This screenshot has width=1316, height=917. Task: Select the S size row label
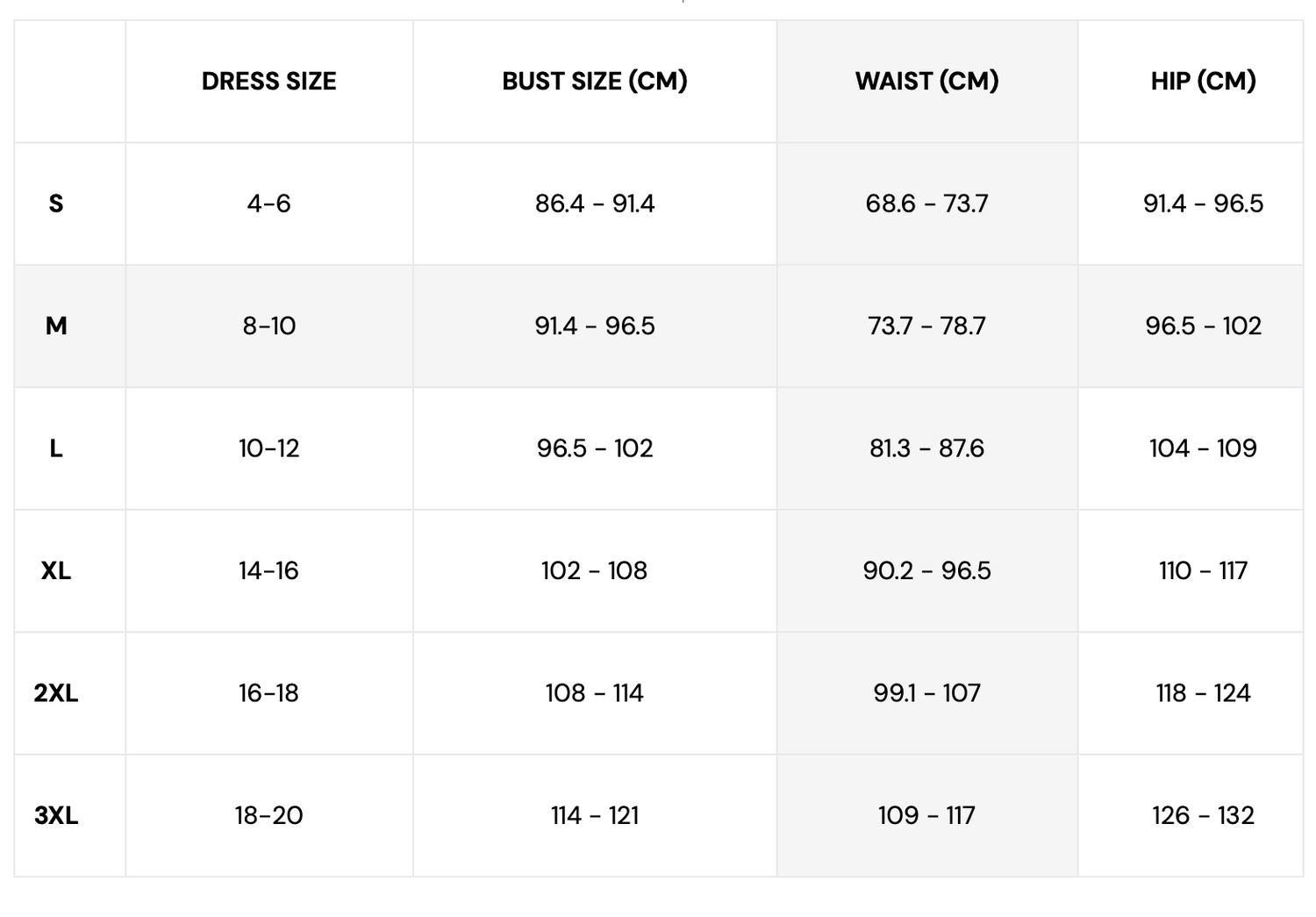click(x=56, y=204)
